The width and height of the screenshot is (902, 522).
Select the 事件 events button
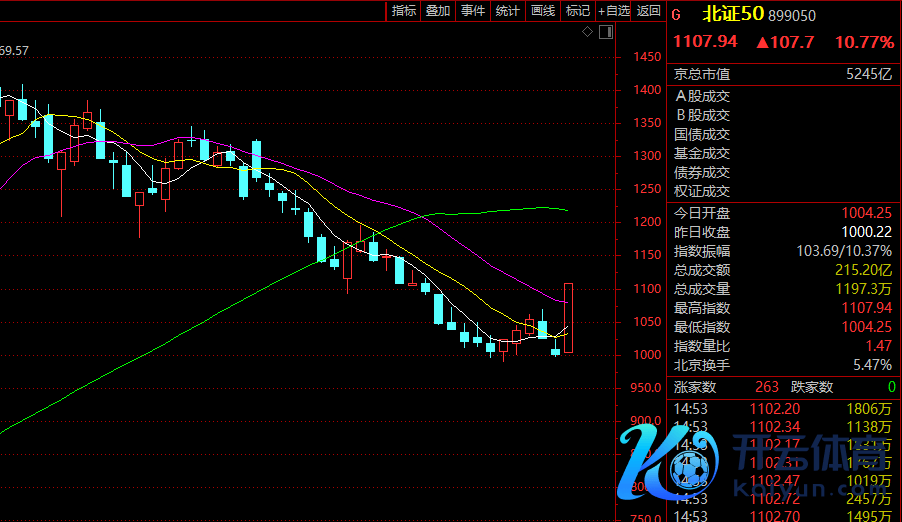pos(473,11)
